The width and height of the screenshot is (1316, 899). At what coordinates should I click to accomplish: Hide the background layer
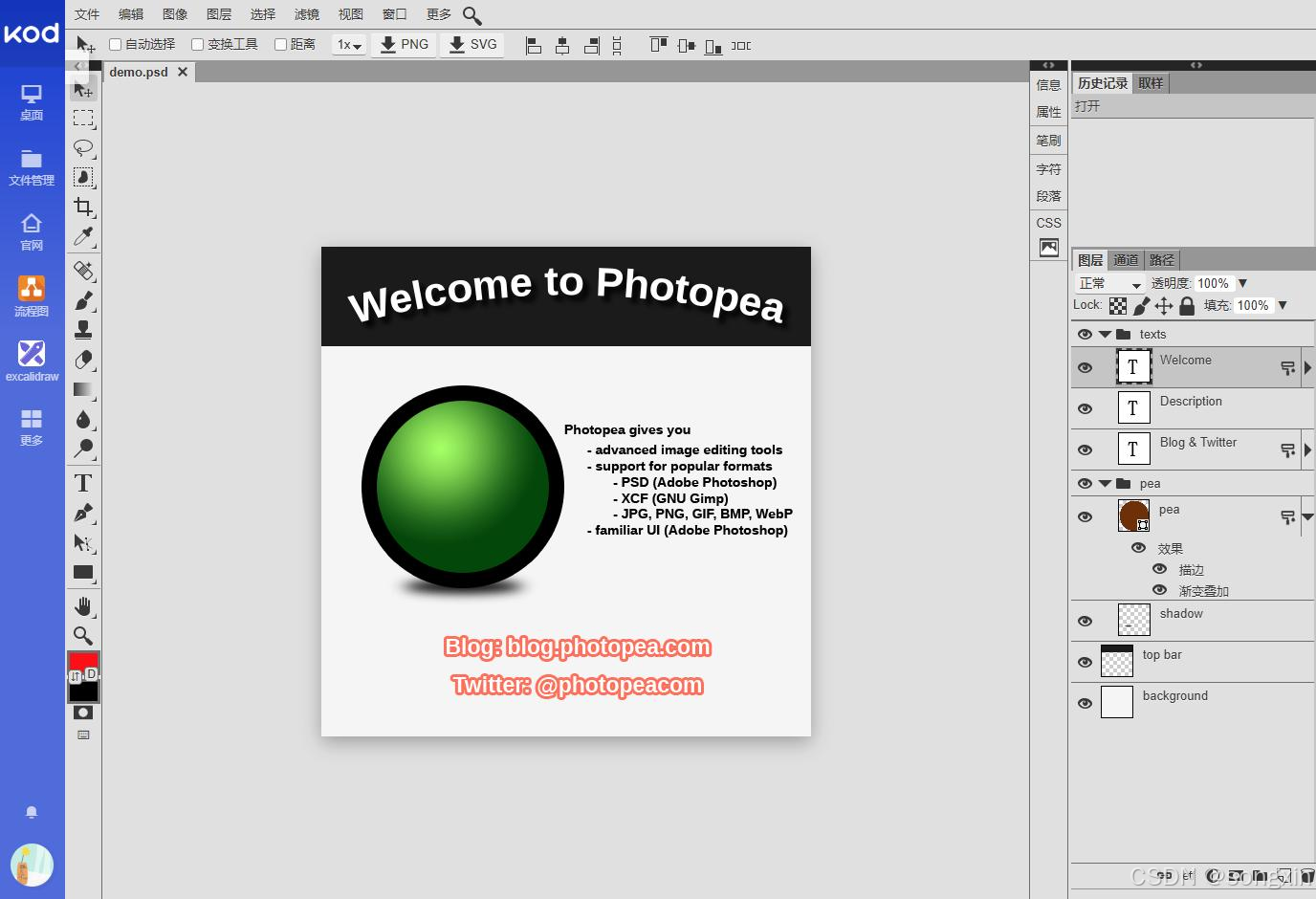[x=1085, y=704]
